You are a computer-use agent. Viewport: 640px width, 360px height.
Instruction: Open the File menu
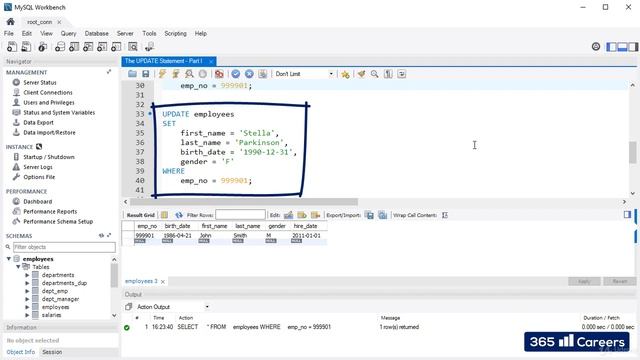9,33
